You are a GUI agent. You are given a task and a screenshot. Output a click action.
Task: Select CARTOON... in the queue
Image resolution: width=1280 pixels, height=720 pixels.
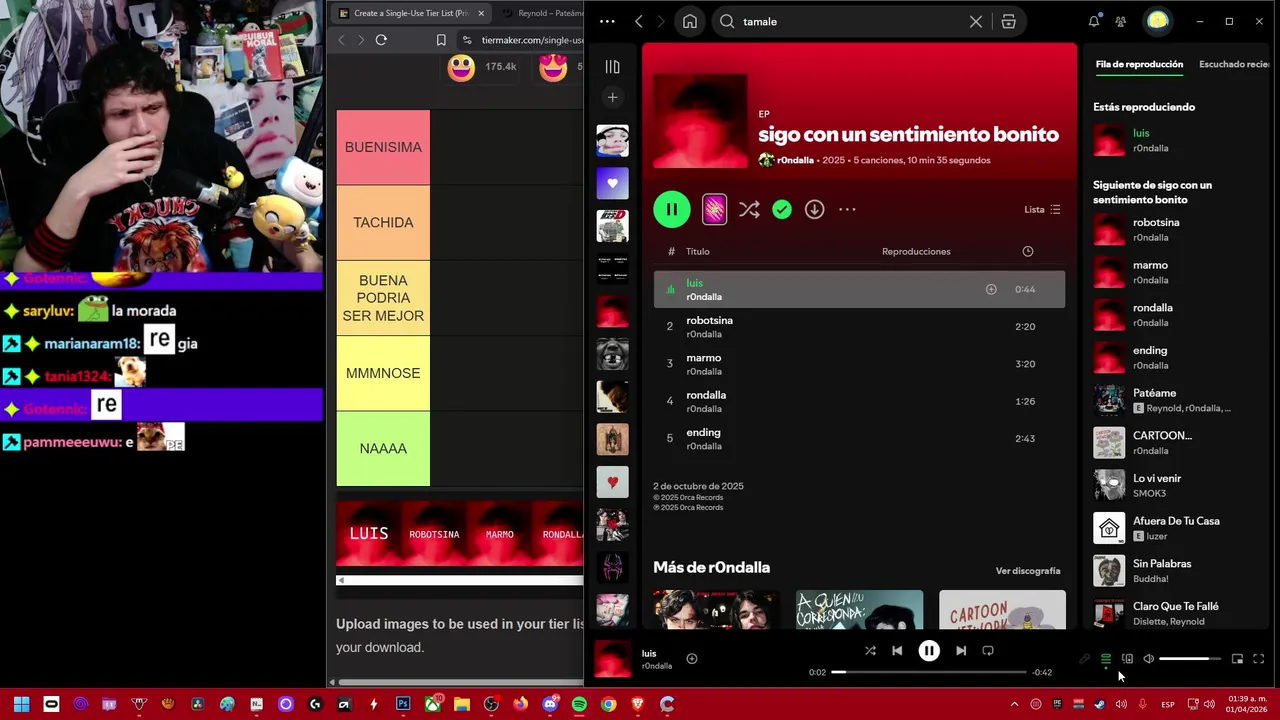click(x=1180, y=442)
